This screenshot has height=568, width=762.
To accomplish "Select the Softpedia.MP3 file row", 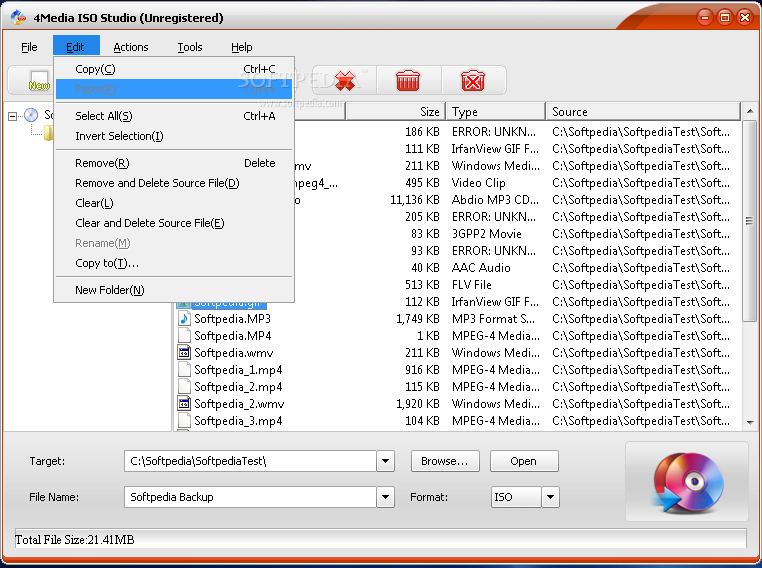I will pyautogui.click(x=457, y=319).
